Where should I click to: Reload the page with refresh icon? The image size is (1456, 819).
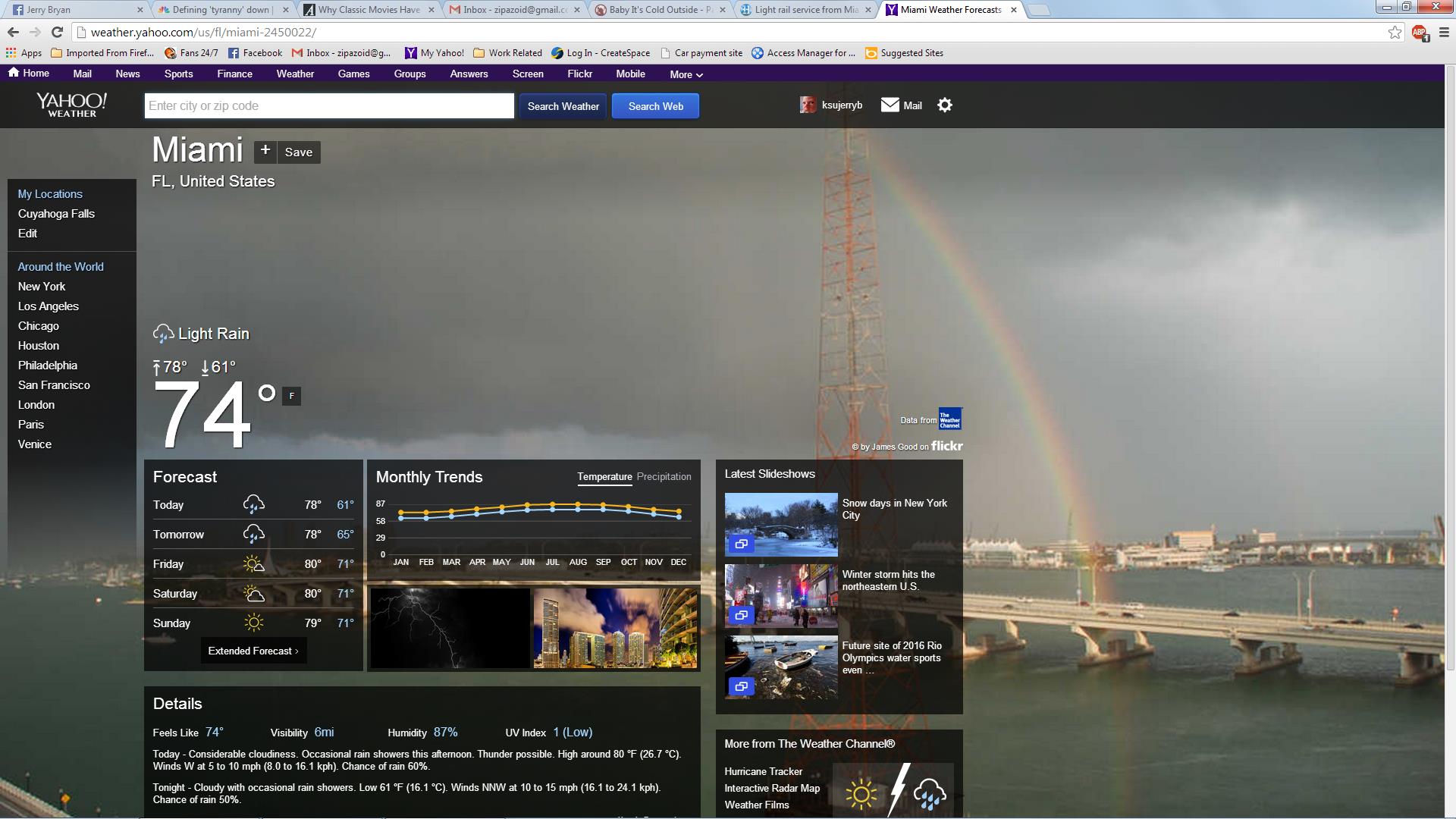pyautogui.click(x=57, y=32)
